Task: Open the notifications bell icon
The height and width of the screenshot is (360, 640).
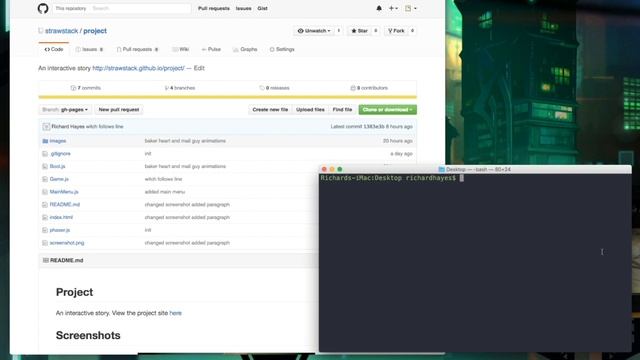Action: (x=379, y=8)
